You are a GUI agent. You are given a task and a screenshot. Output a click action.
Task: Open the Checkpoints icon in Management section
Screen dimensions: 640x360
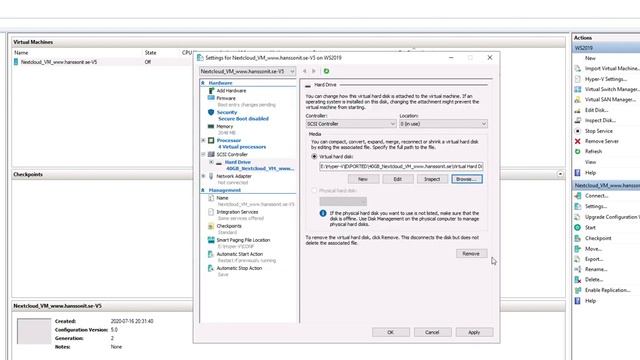tap(211, 226)
